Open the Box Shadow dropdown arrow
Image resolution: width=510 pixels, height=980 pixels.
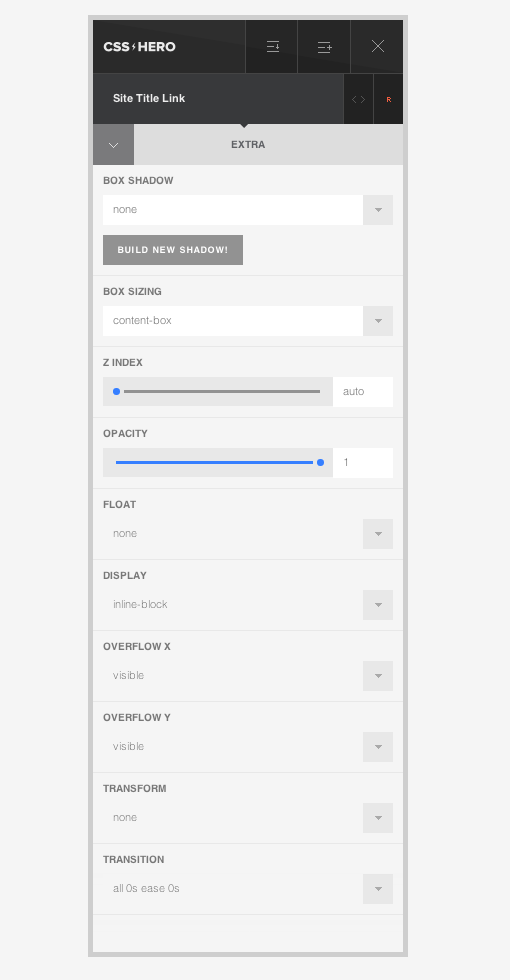coord(378,210)
